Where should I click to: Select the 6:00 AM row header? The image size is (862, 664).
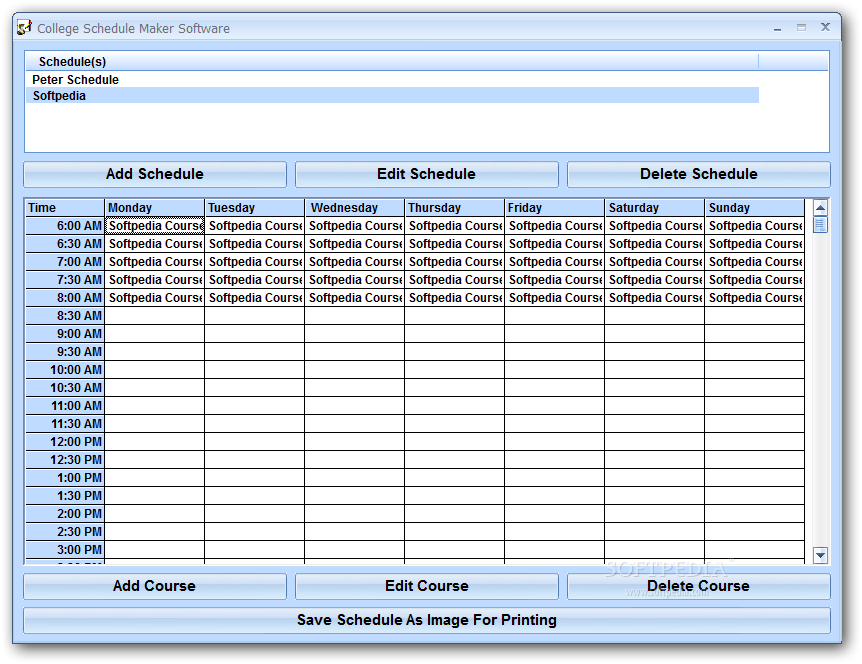point(65,226)
